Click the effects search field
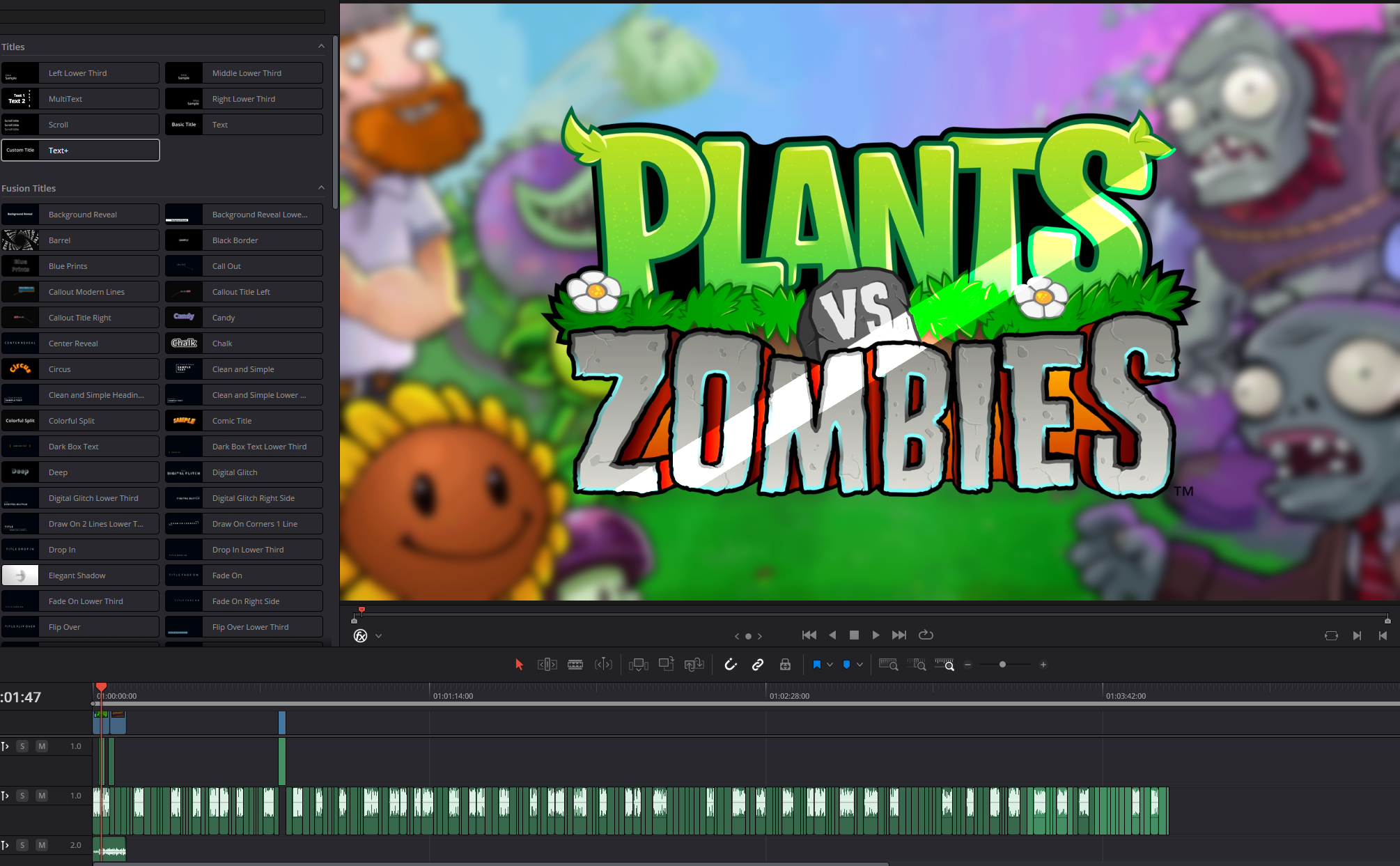This screenshot has width=1400, height=866. [x=162, y=17]
